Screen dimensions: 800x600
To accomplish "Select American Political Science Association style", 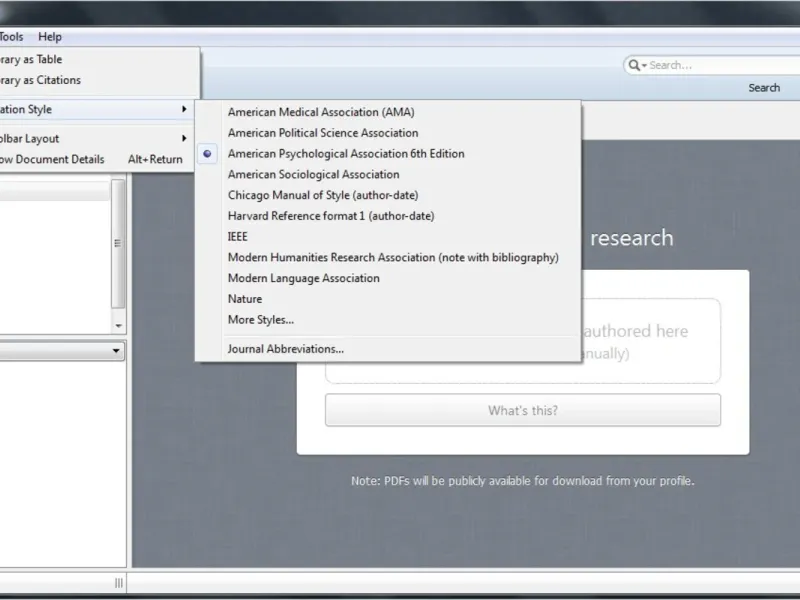I will click(x=388, y=133).
